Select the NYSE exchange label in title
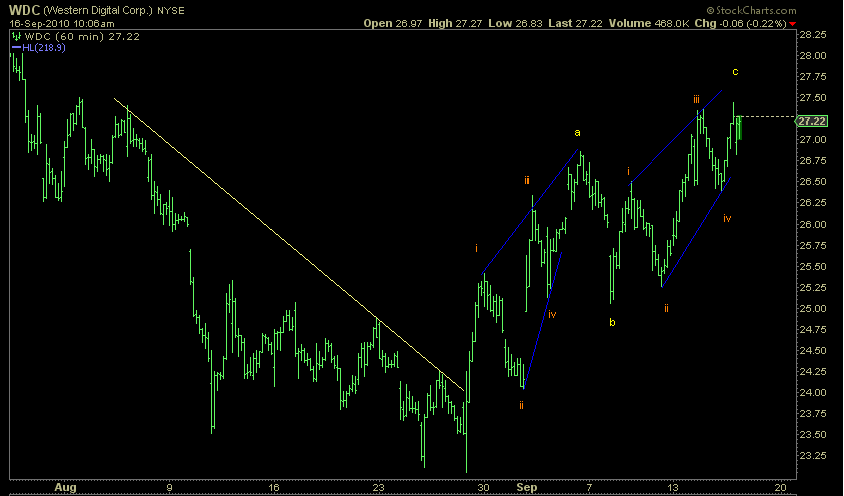The height and width of the screenshot is (496, 844). click(171, 10)
